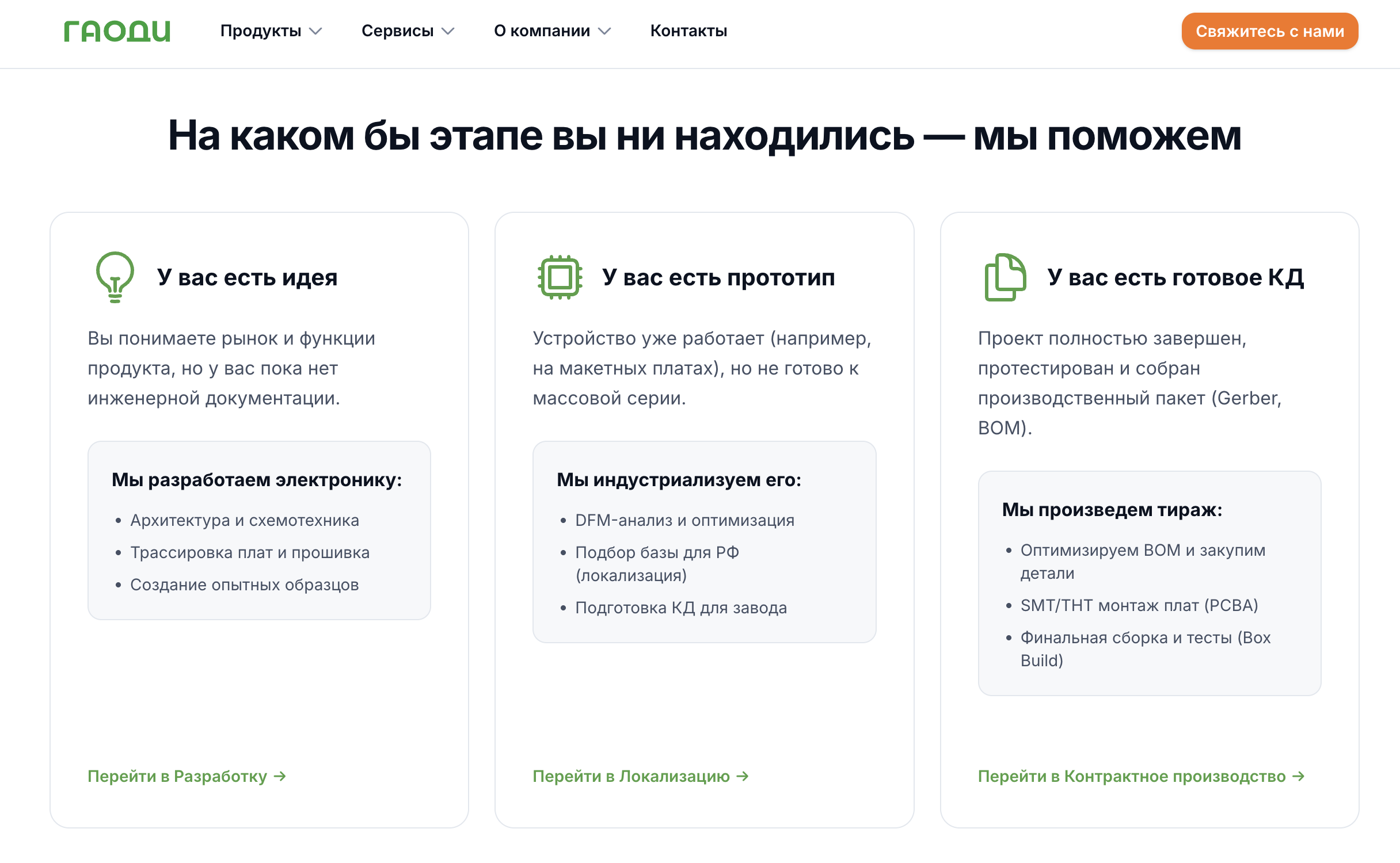Screen dimensions: 1400x863
Task: Follow Перейти в Контрактное производство link
Action: click(x=1131, y=776)
